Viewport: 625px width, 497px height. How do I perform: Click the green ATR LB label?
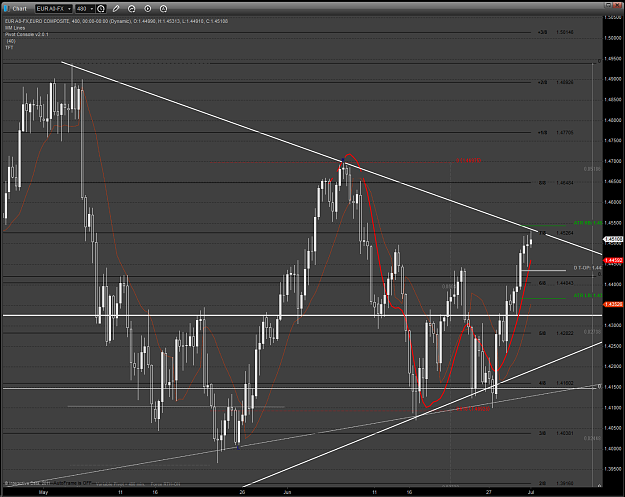tap(588, 295)
